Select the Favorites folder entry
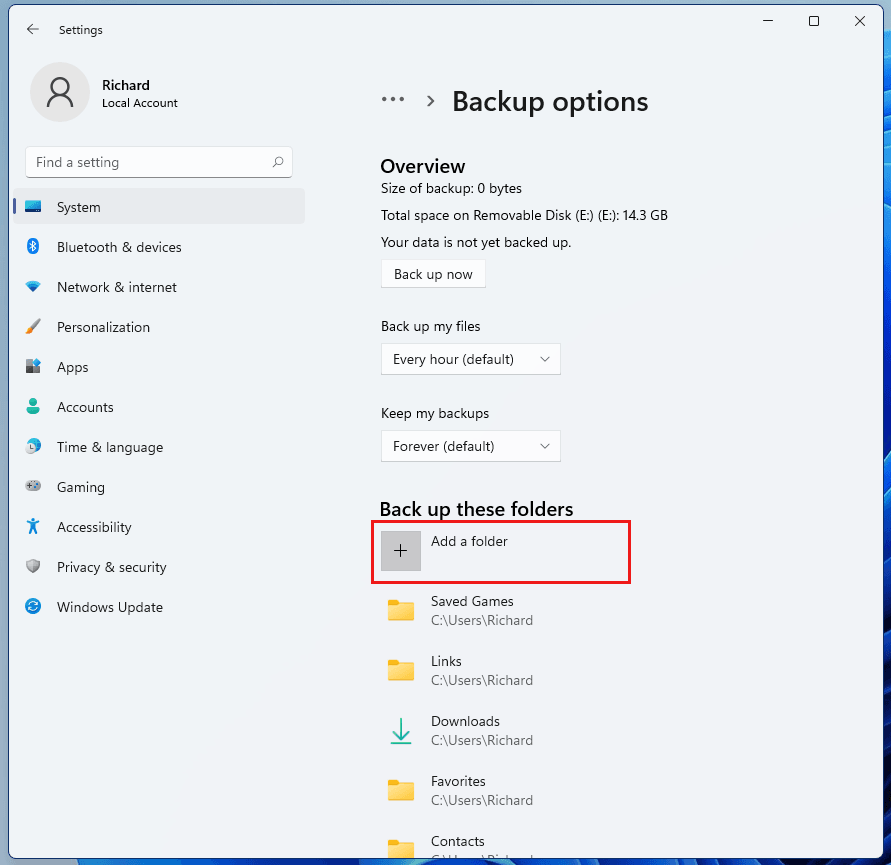This screenshot has width=891, height=865. click(x=500, y=791)
